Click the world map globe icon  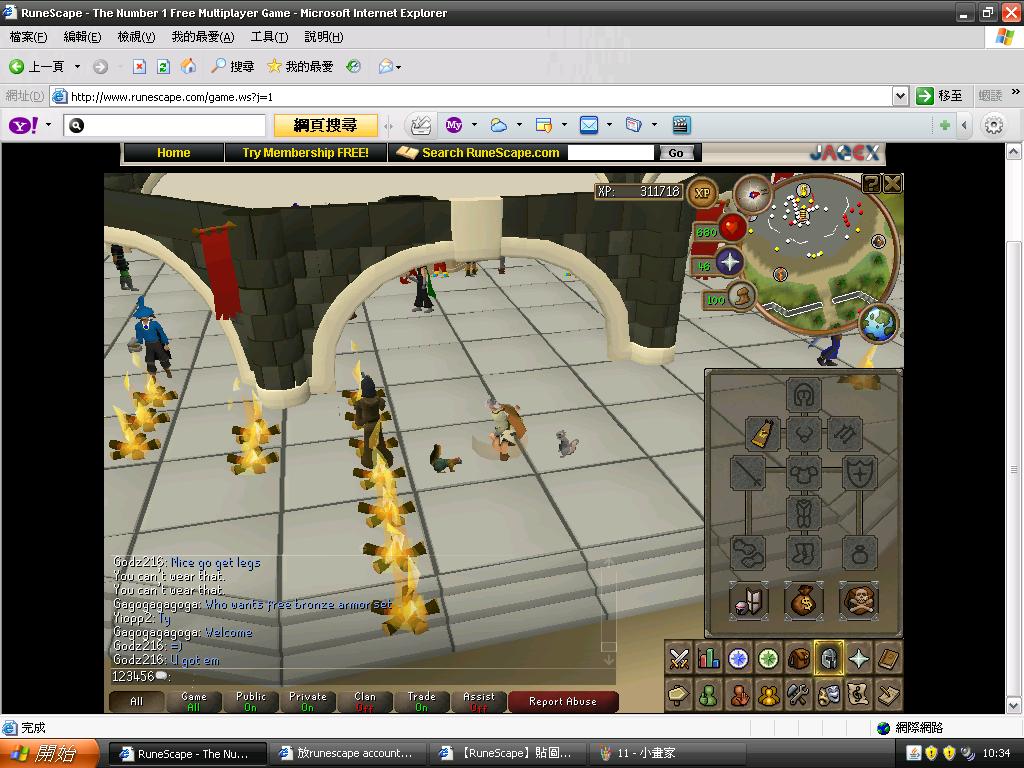878,323
